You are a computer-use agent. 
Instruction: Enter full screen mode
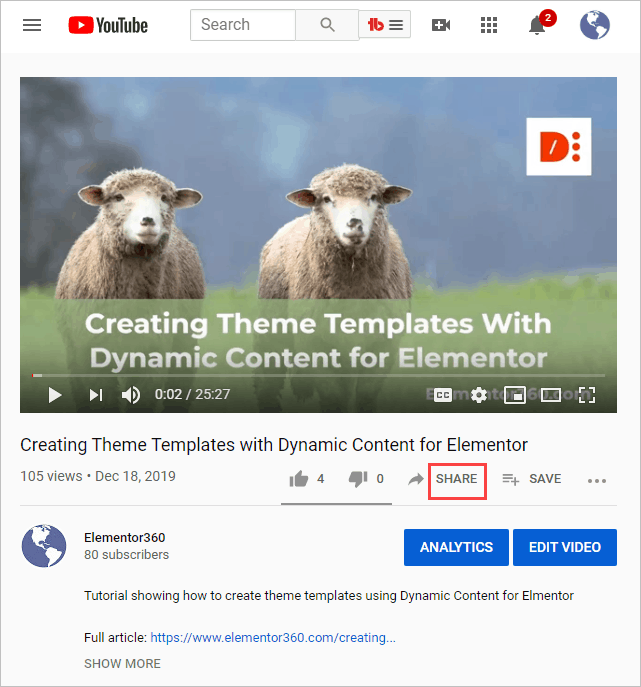point(587,395)
